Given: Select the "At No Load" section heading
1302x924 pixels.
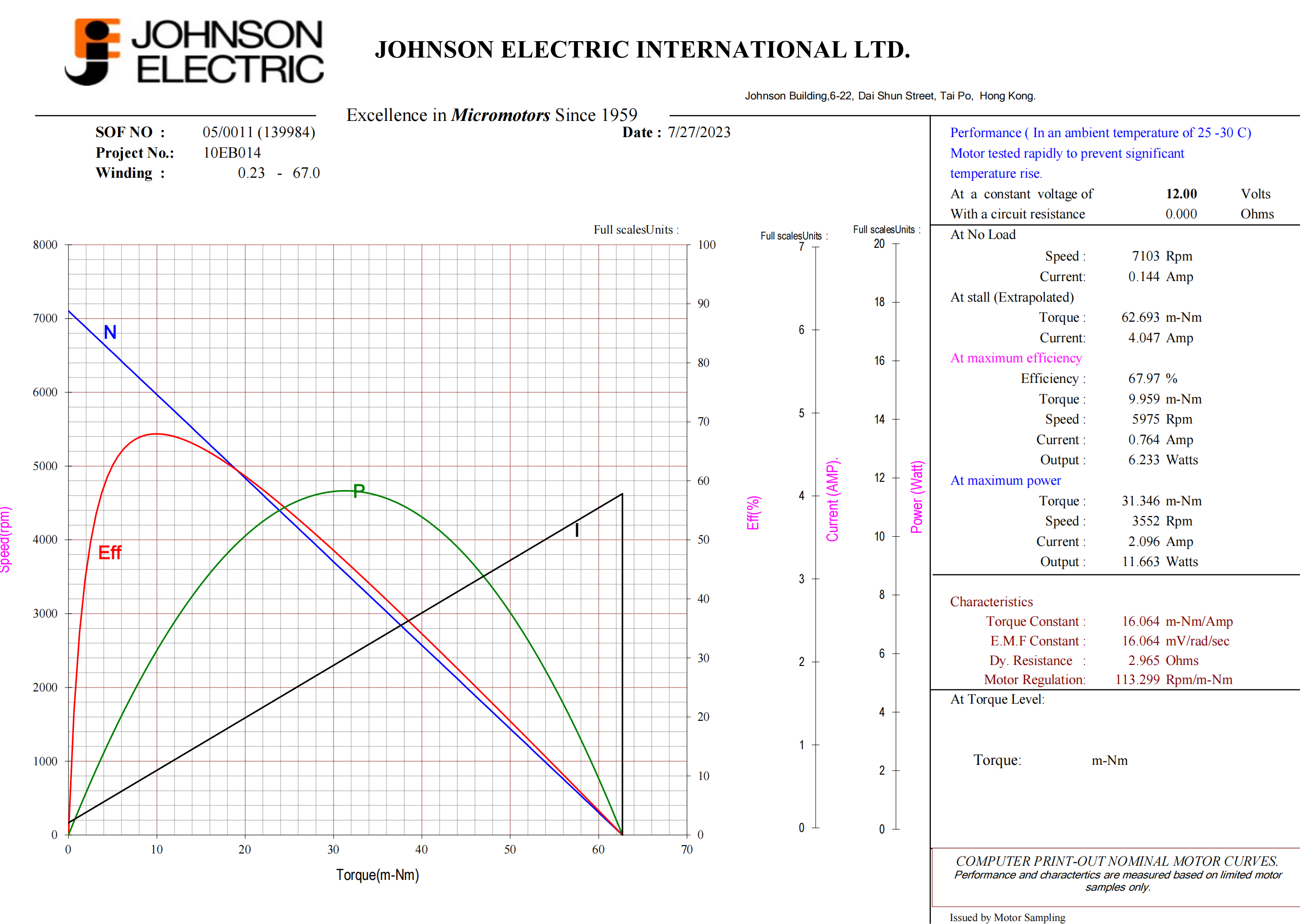Looking at the screenshot, I should [x=983, y=235].
